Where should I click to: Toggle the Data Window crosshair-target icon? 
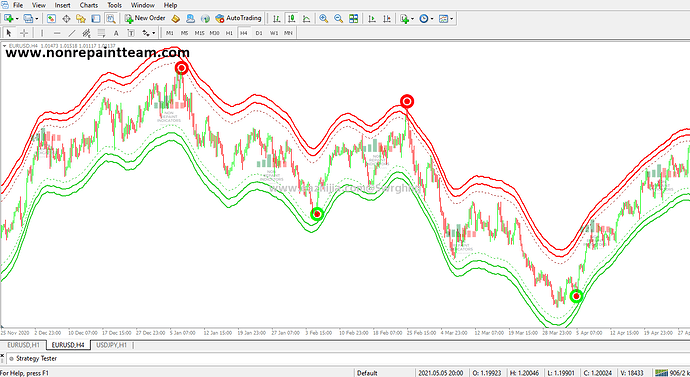(x=66, y=18)
